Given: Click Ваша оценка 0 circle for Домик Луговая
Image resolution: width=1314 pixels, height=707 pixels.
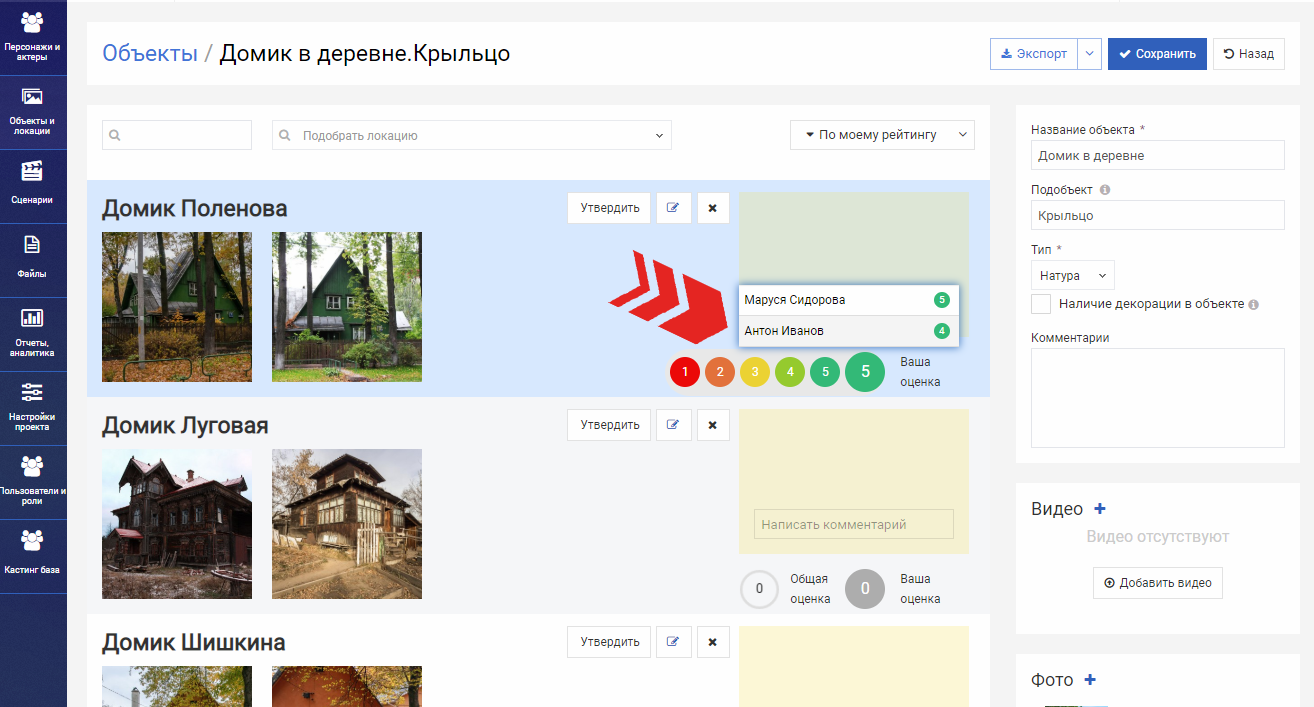Looking at the screenshot, I should (865, 589).
